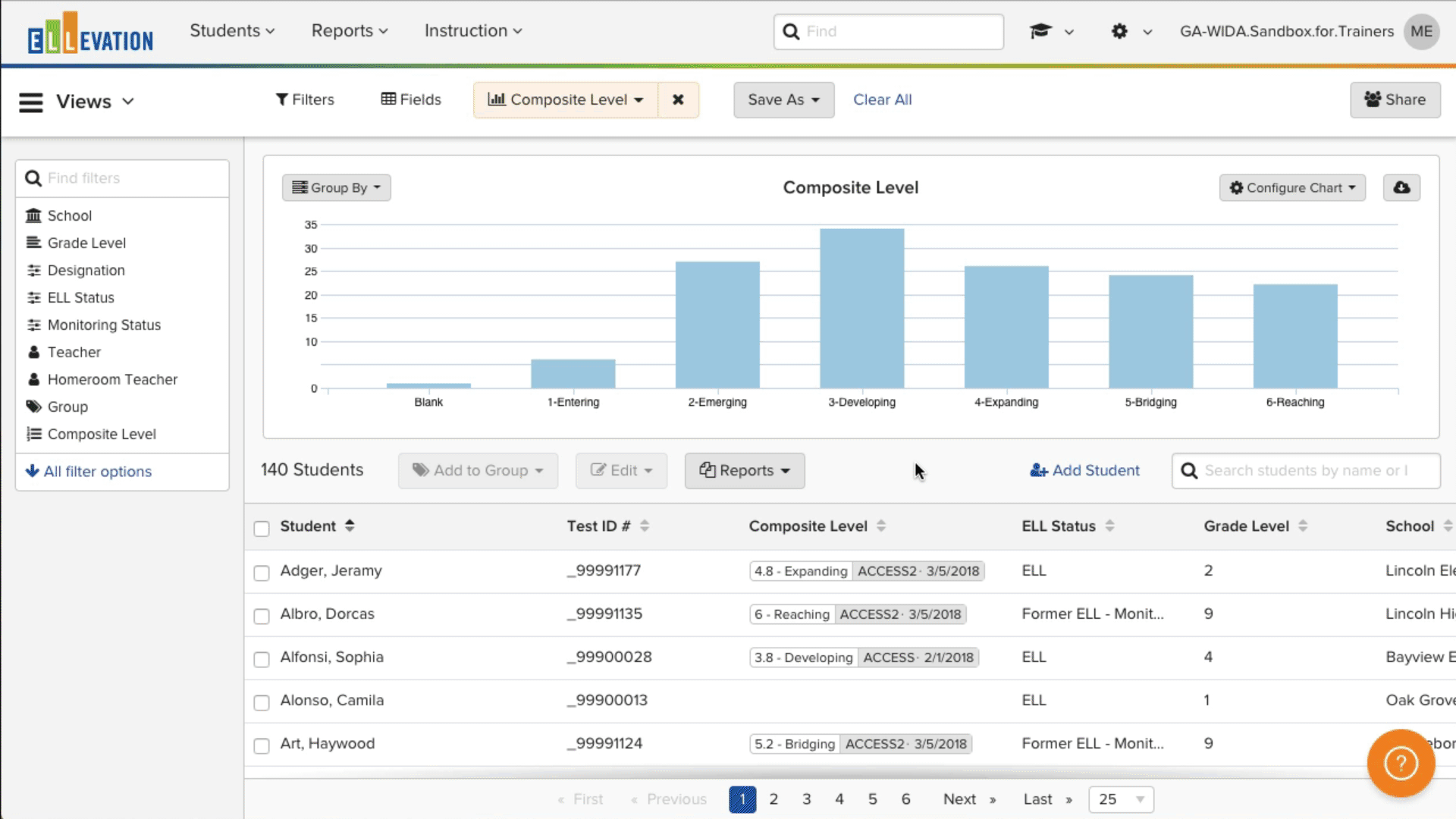Open the orange help question mark button
The image size is (1456, 819).
click(x=1401, y=763)
